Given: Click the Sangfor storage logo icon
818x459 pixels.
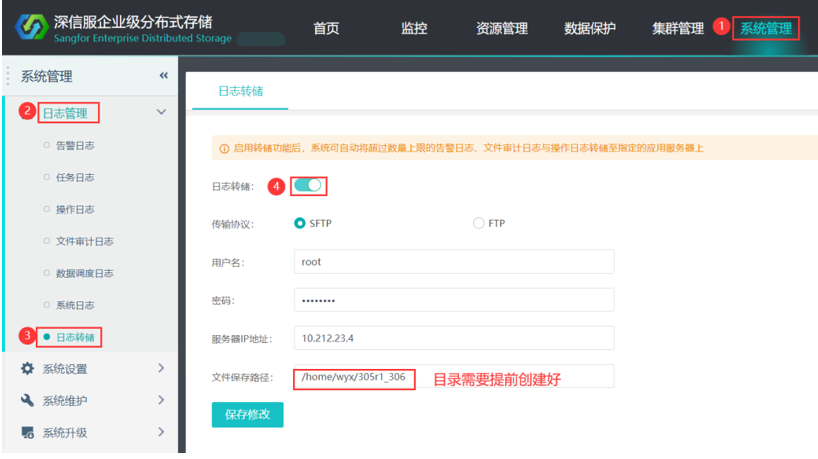Looking at the screenshot, I should (31, 27).
